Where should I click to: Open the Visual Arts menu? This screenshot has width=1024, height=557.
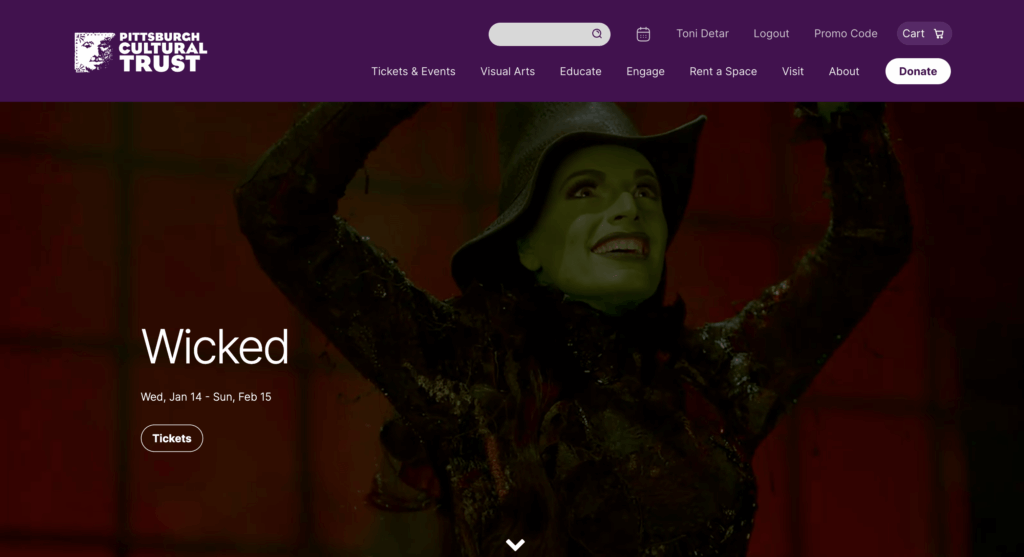pyautogui.click(x=507, y=71)
